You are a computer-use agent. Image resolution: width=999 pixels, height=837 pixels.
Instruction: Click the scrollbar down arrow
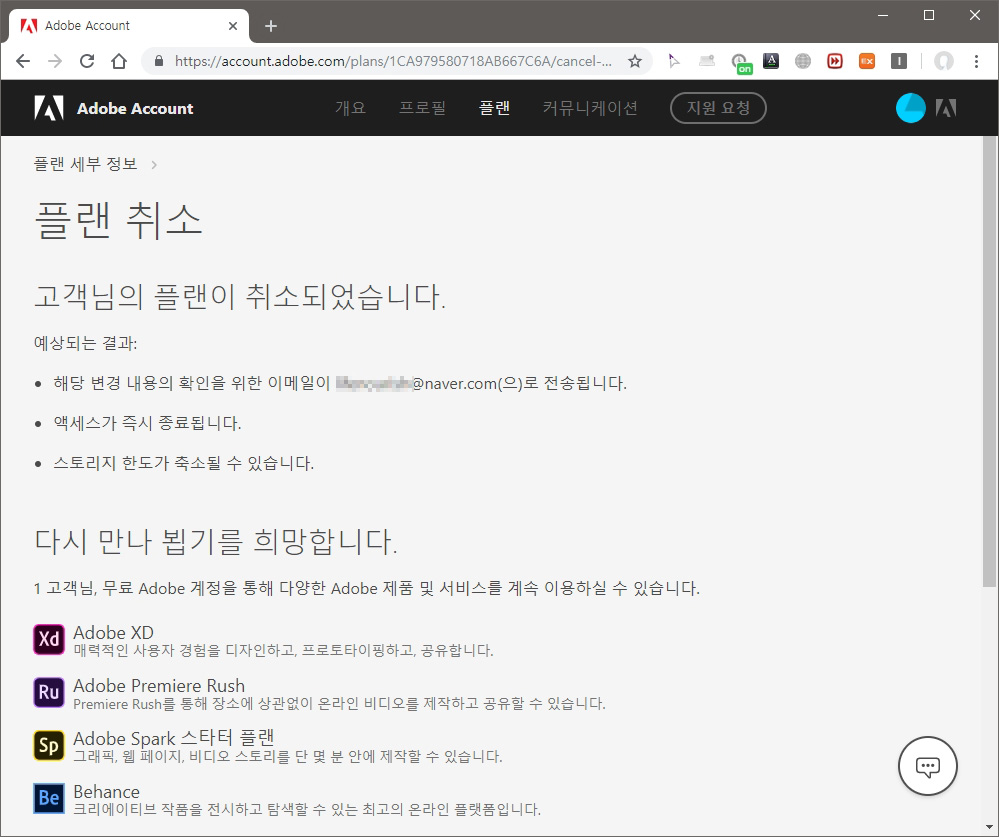[989, 829]
